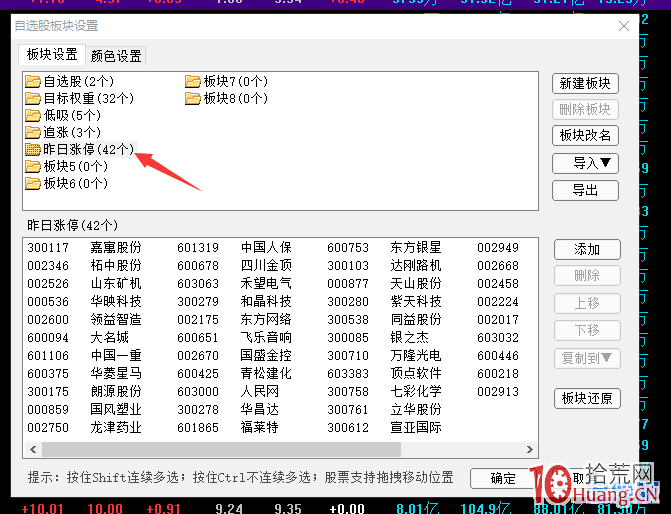The width and height of the screenshot is (671, 514).
Task: Select stock 同益股份 in the list
Action: point(416,319)
